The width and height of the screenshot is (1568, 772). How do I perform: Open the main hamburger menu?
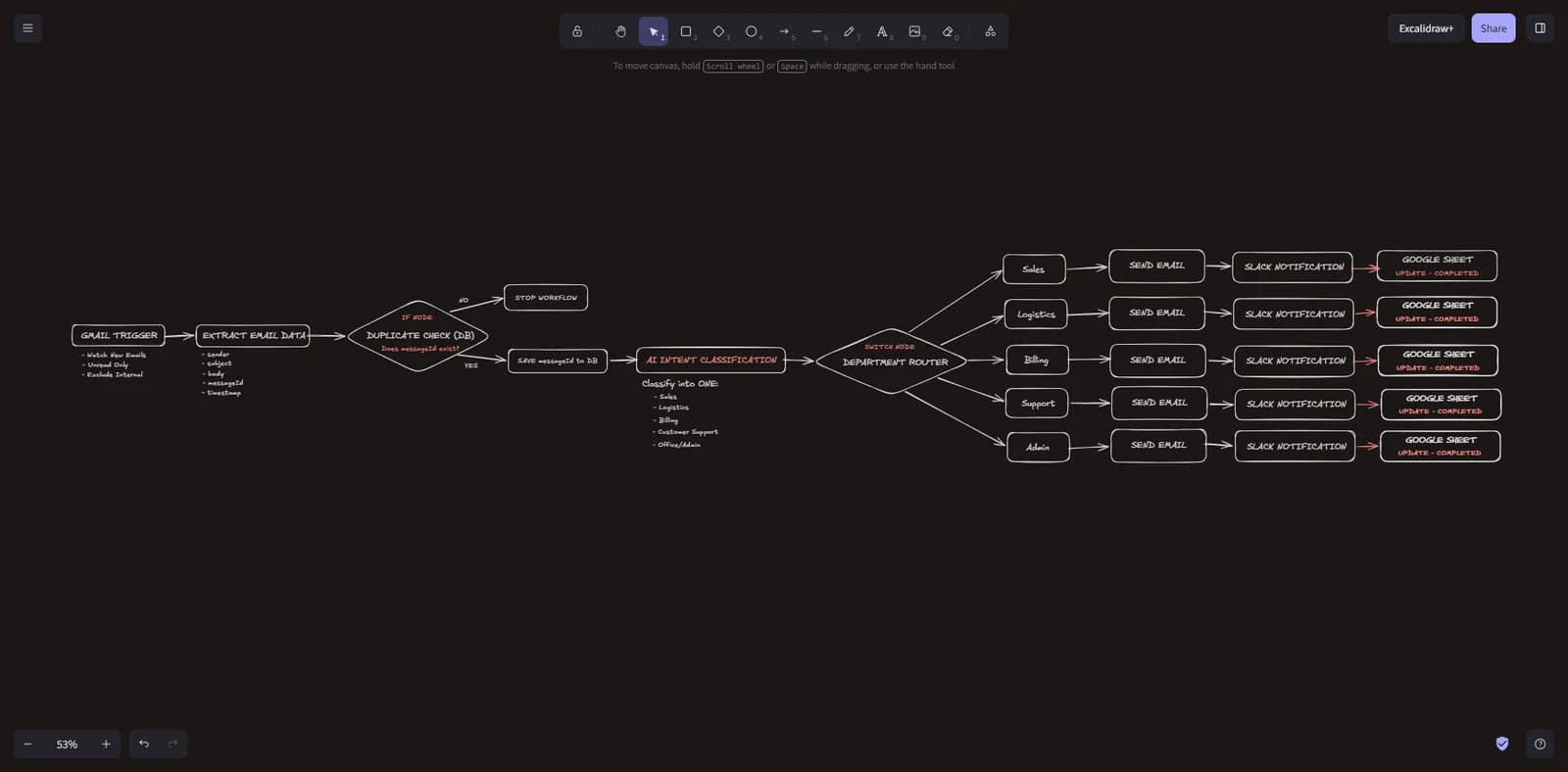(27, 28)
